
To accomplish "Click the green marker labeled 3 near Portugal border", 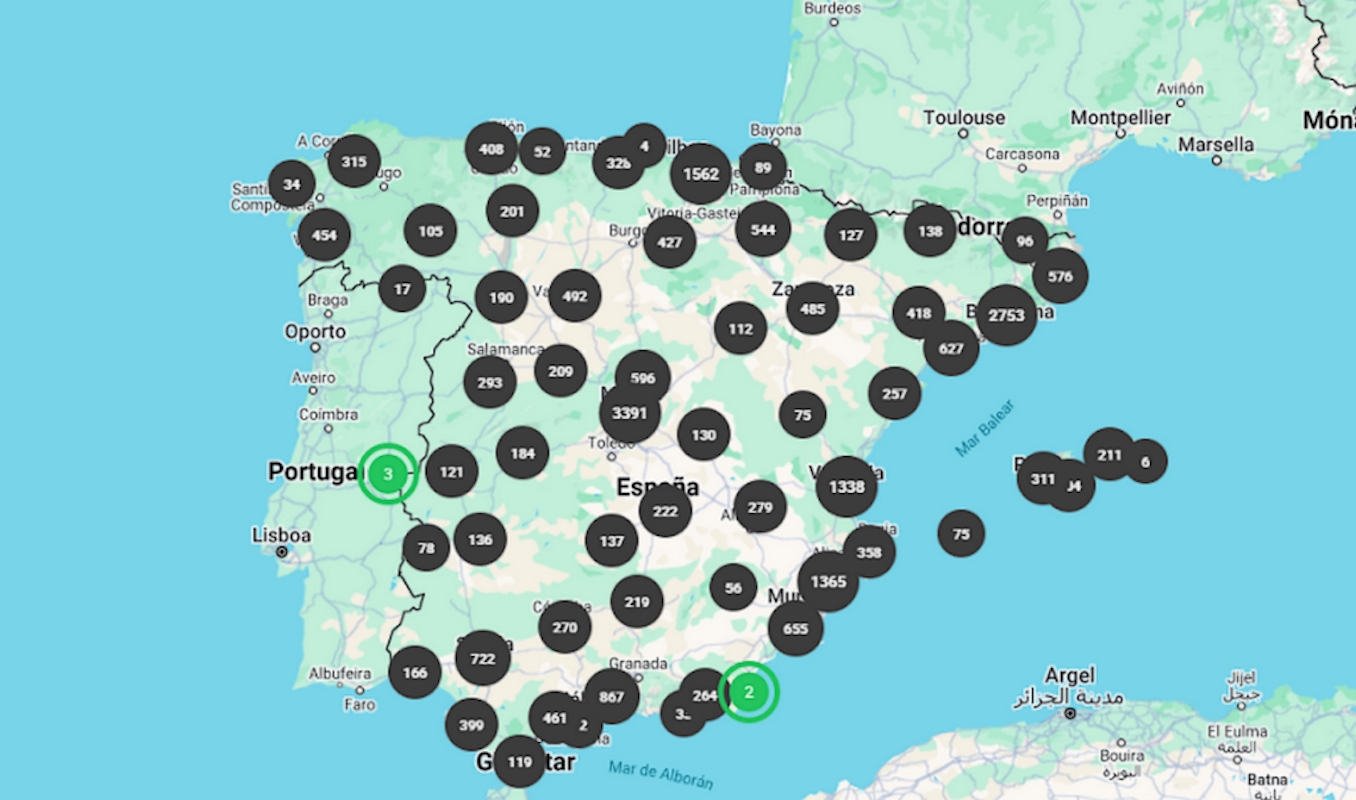I will tap(390, 474).
